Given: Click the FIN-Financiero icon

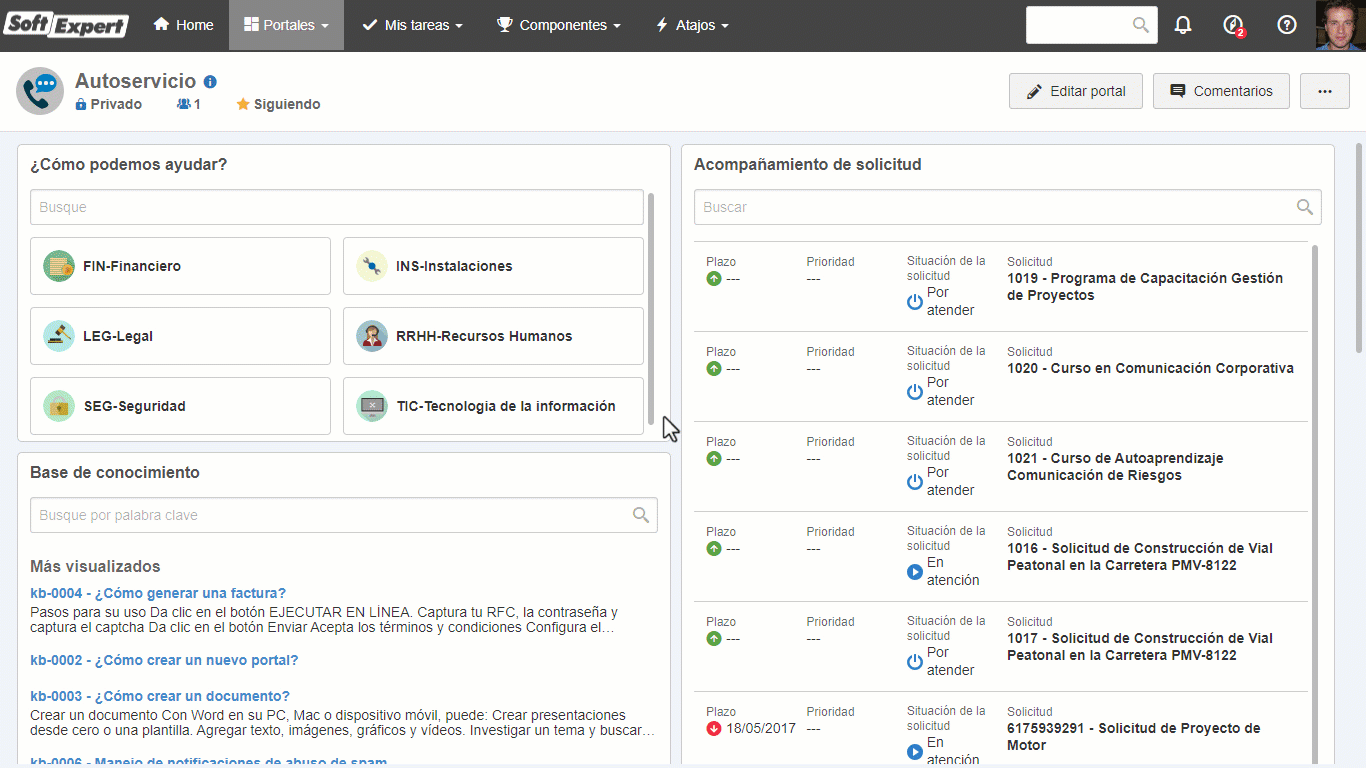Looking at the screenshot, I should tap(59, 266).
